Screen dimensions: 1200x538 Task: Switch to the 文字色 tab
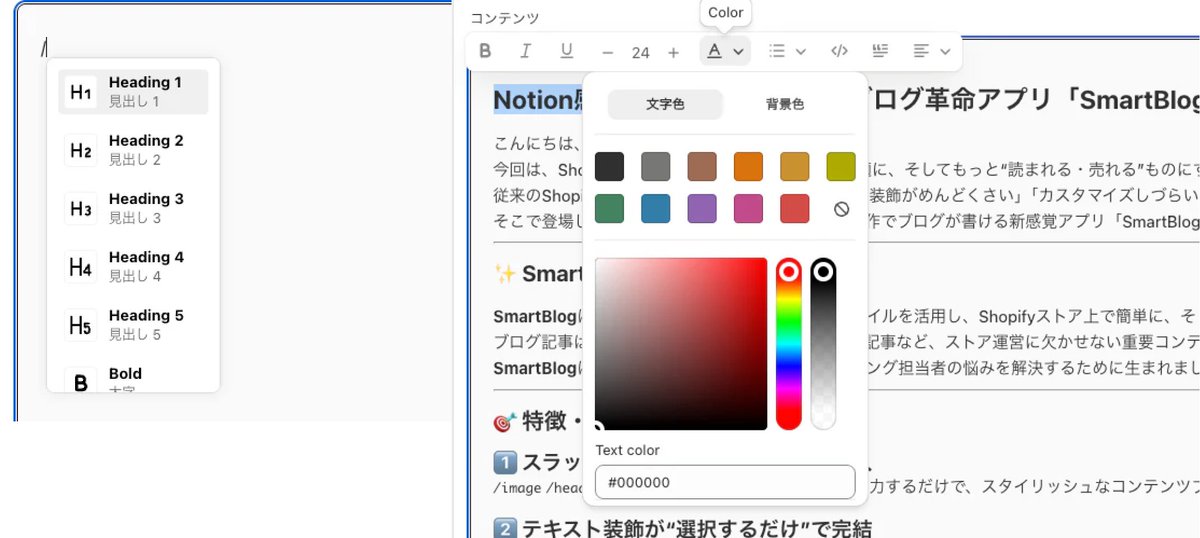[665, 104]
